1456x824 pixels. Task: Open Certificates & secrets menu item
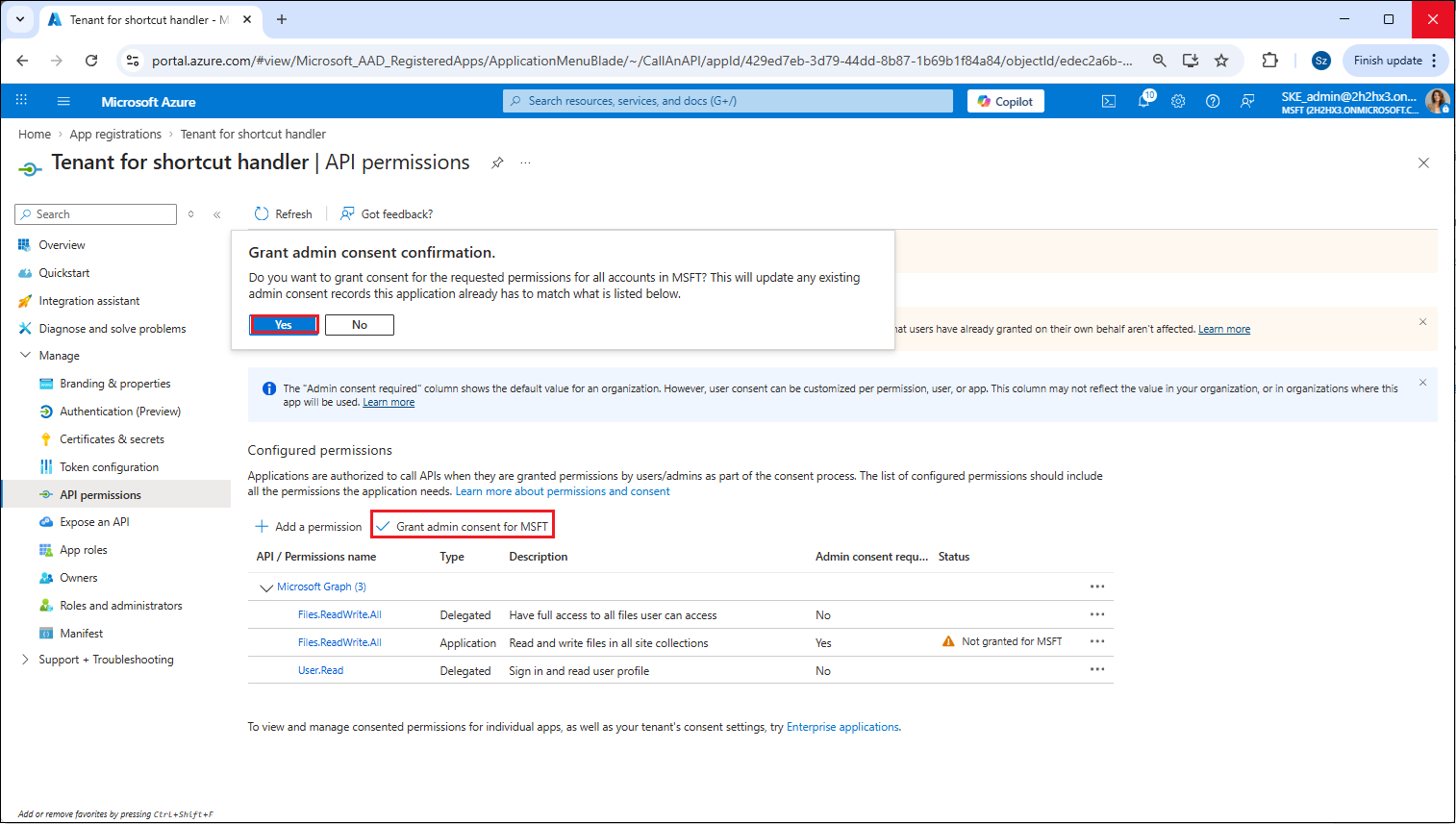112,439
